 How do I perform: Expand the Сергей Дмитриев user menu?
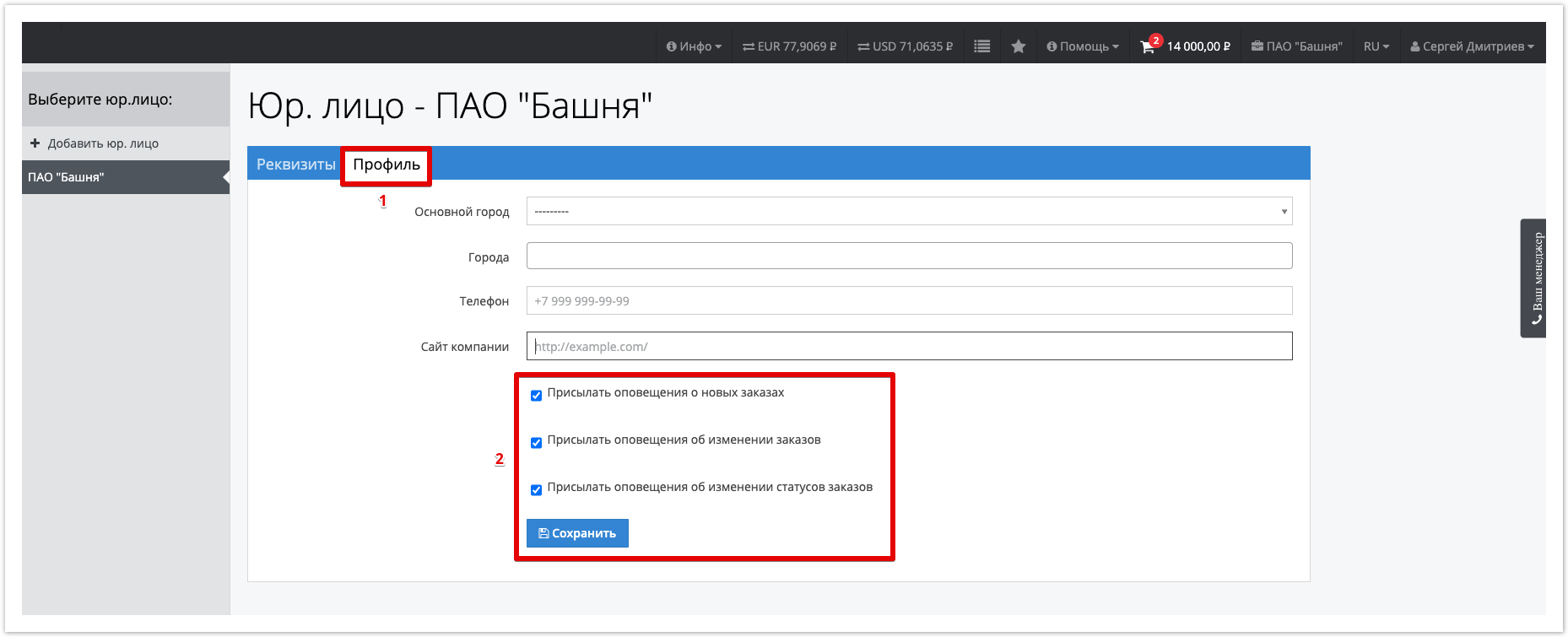(x=1472, y=46)
